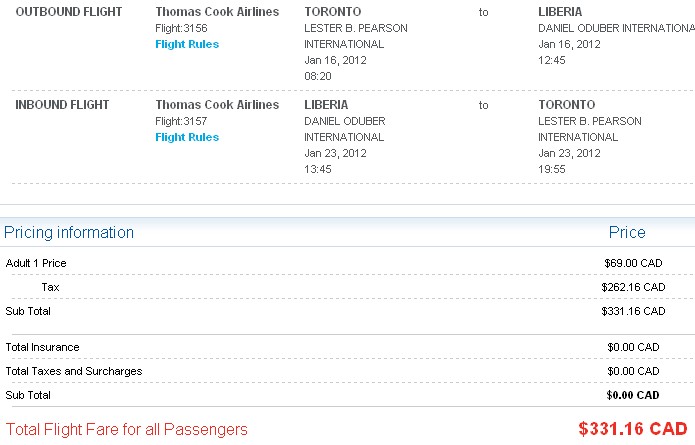Click the Adult 1 Price row label

click(36, 263)
